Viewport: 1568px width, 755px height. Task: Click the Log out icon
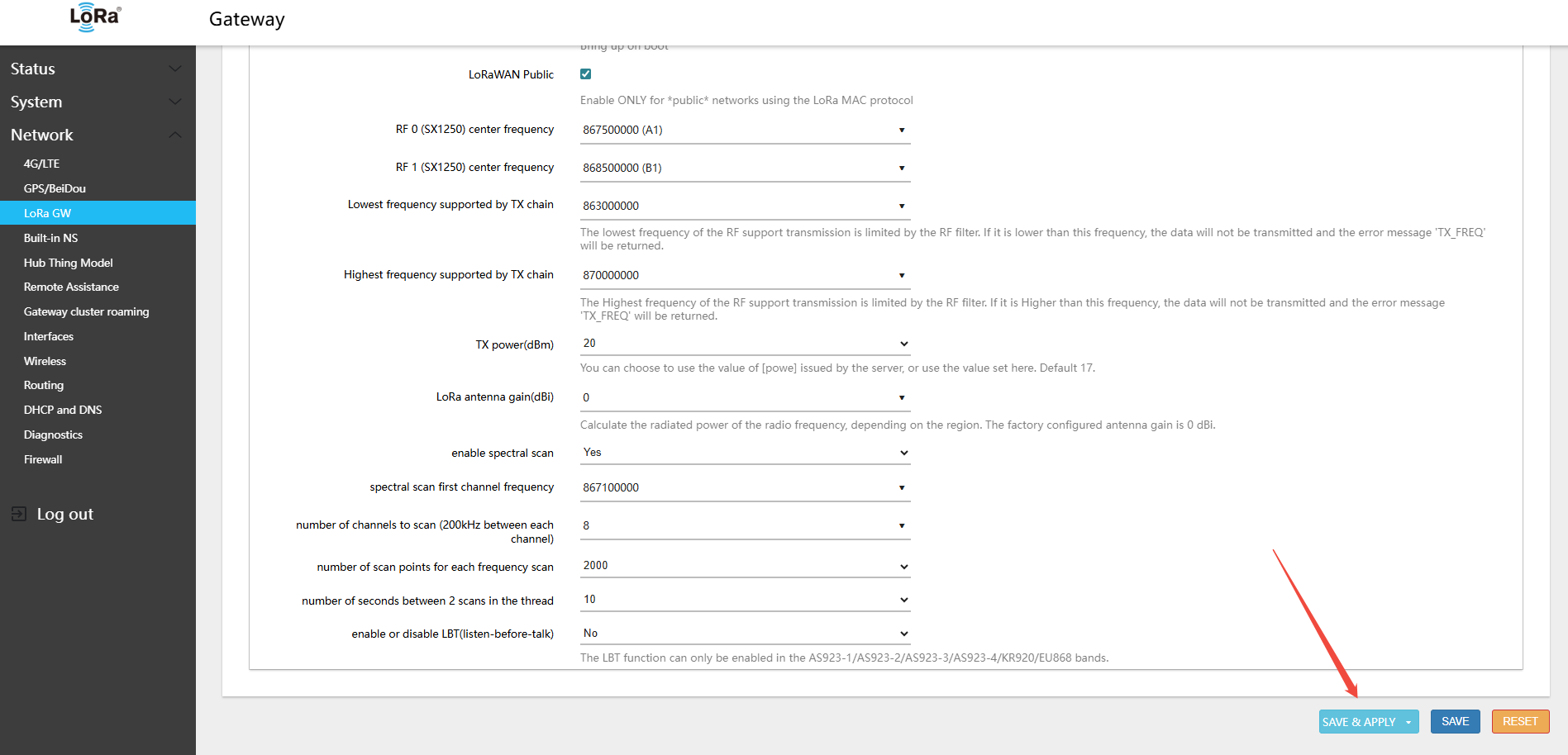(19, 514)
